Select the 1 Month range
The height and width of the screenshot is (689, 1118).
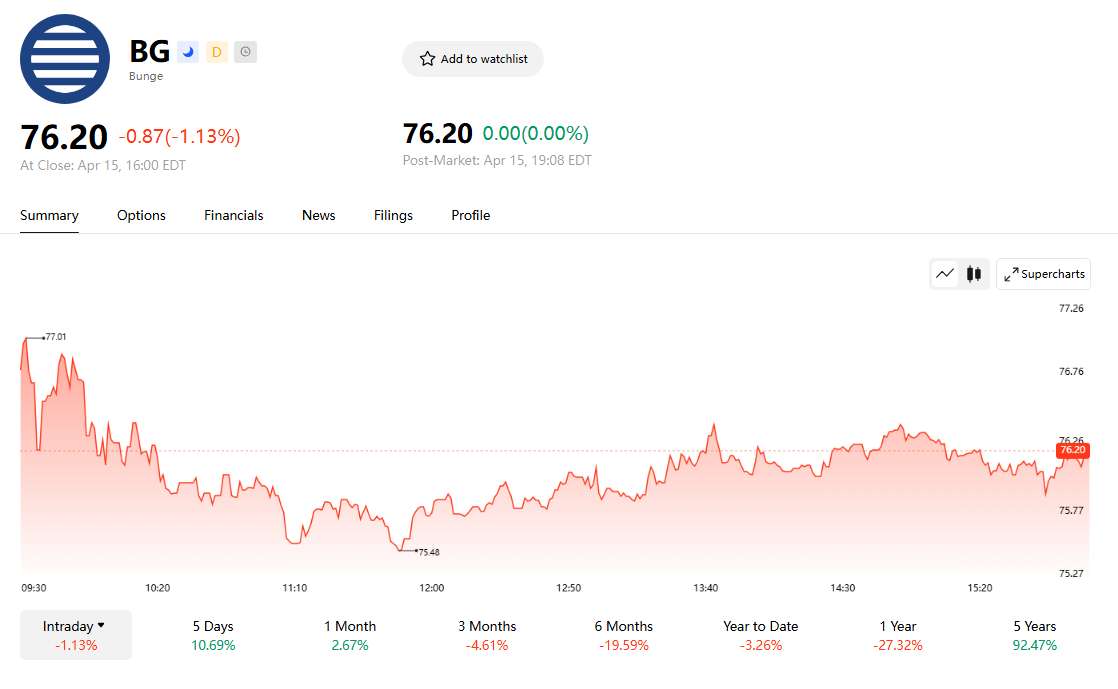(x=350, y=635)
